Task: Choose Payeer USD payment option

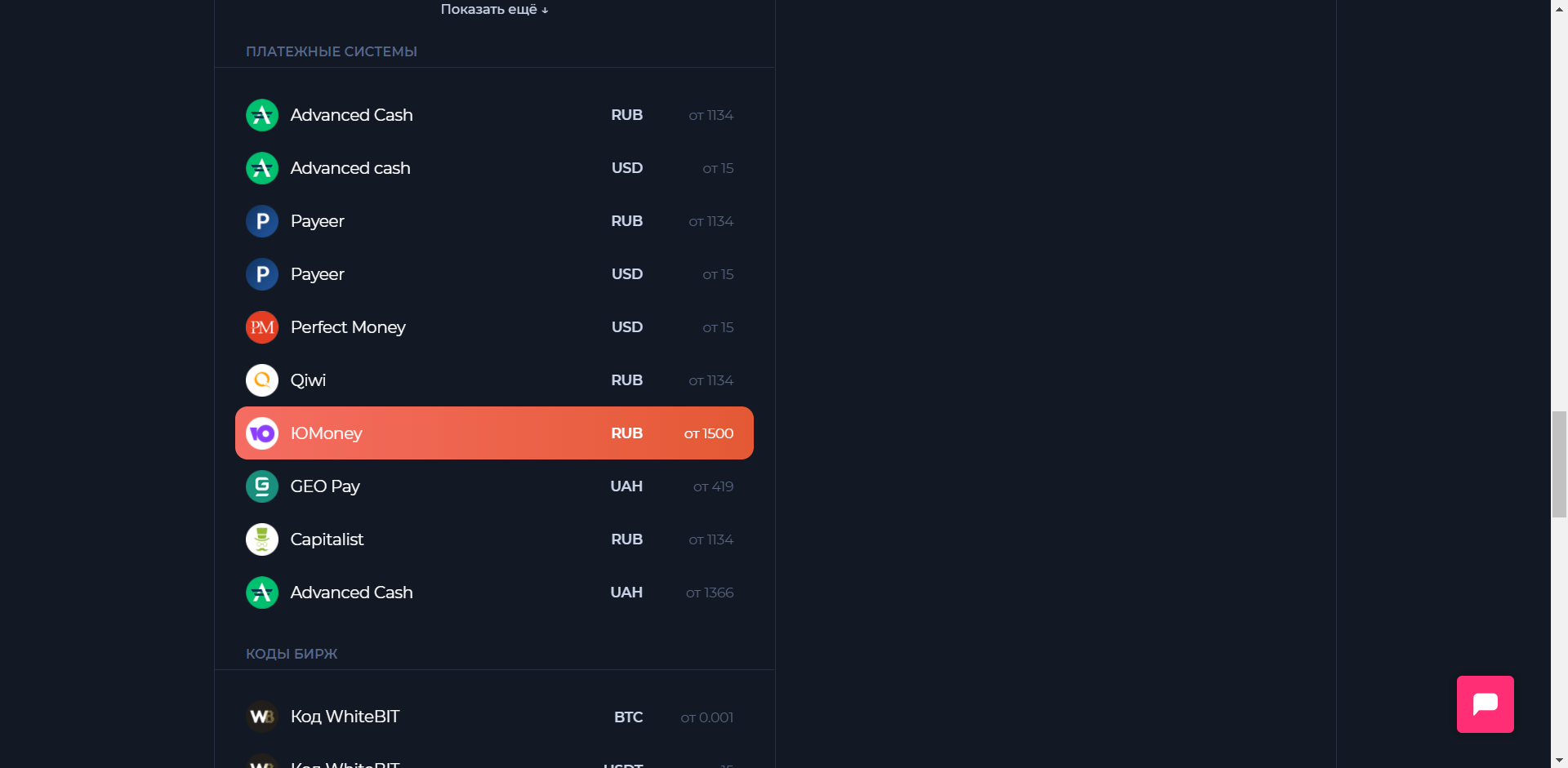Action: (494, 274)
